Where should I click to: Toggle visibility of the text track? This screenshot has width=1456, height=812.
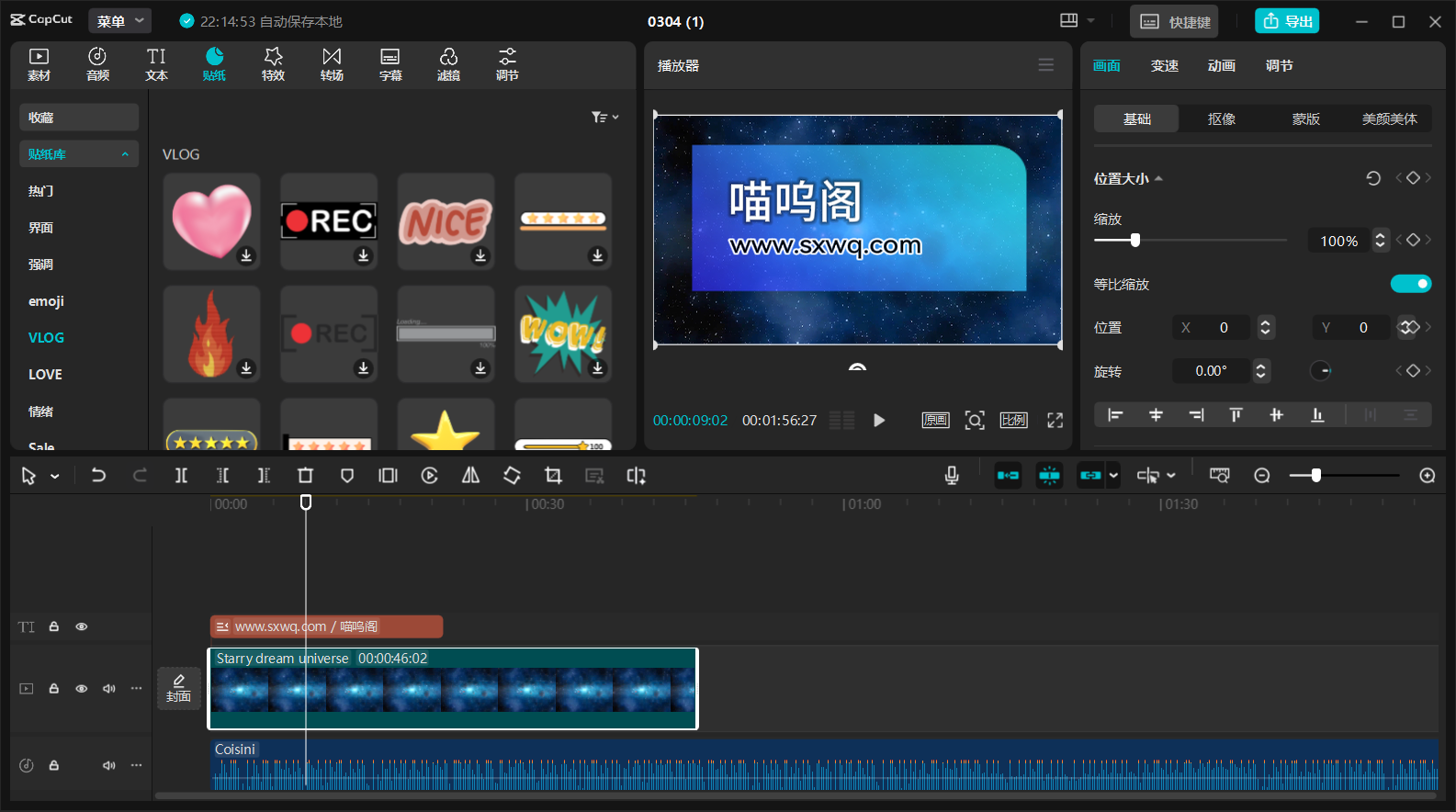click(x=82, y=626)
